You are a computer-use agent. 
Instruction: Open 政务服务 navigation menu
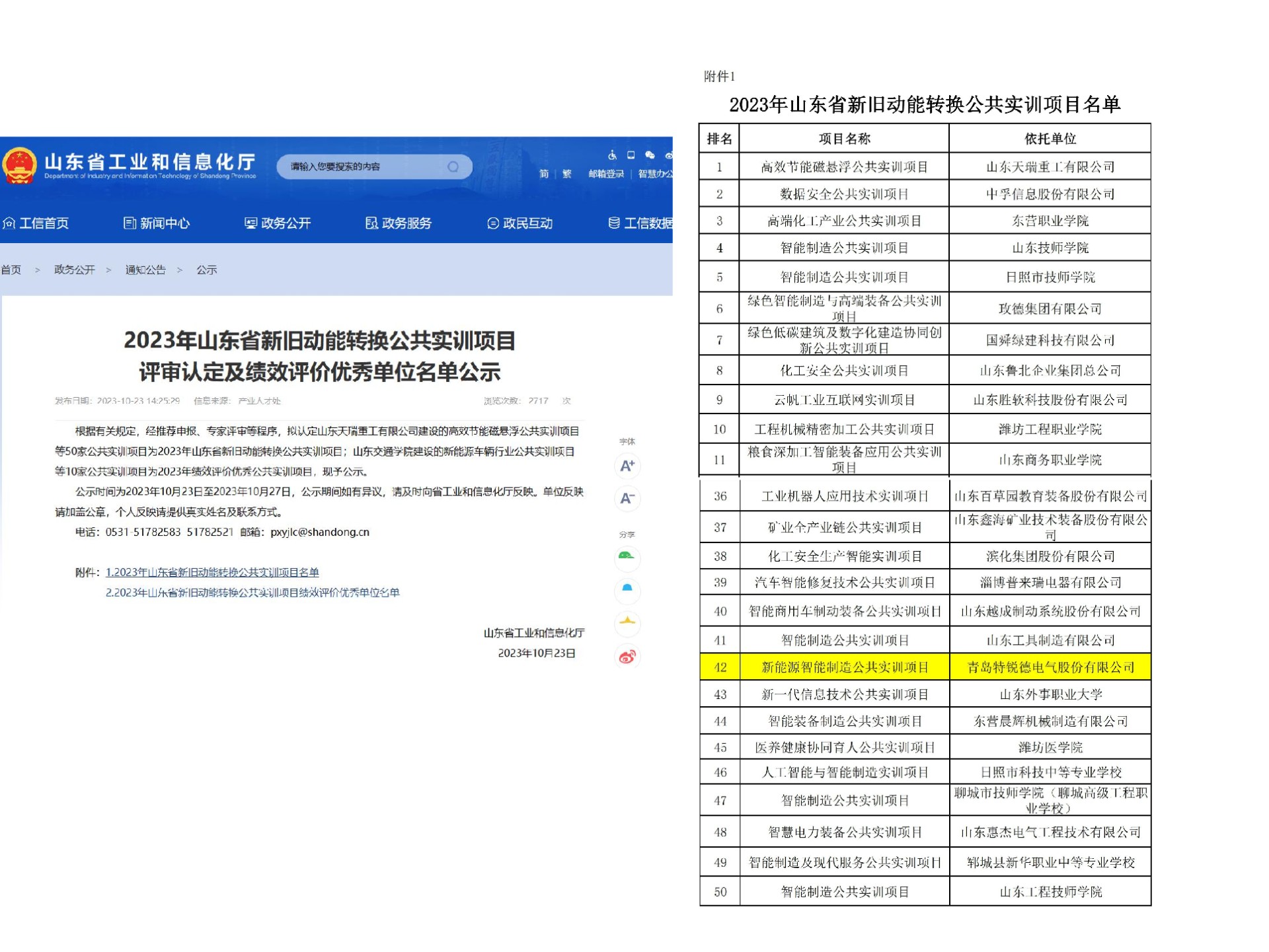coord(399,223)
